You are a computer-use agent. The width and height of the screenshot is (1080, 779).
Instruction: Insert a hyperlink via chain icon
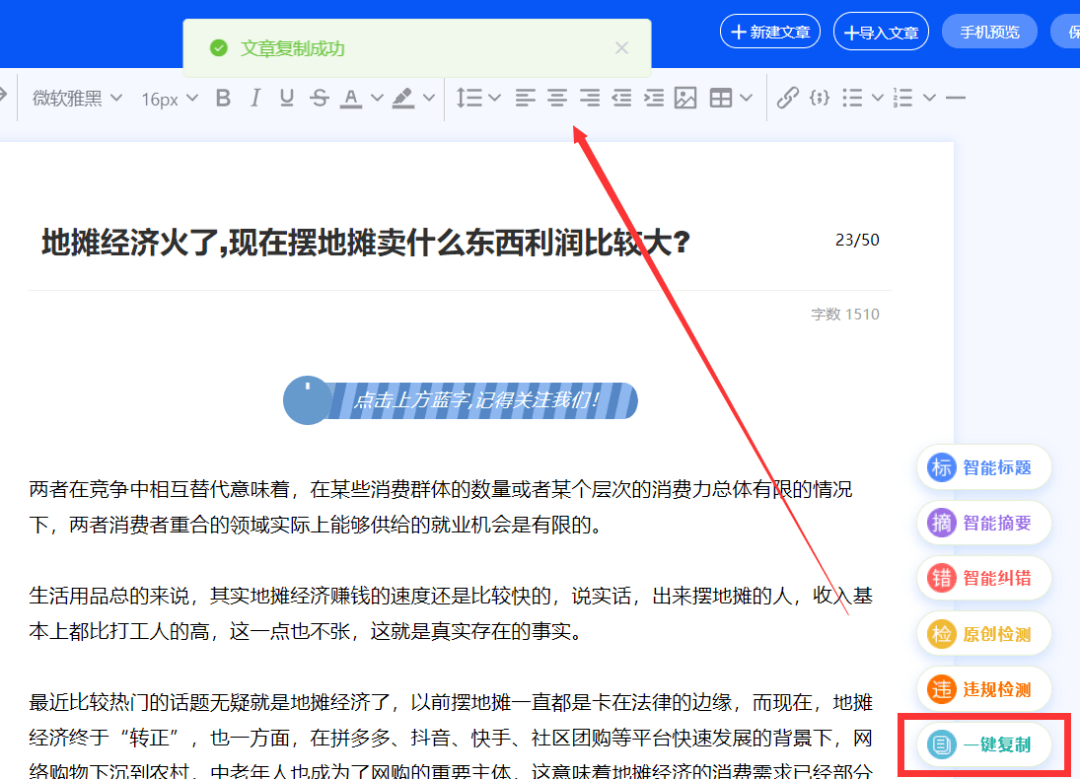tap(787, 98)
